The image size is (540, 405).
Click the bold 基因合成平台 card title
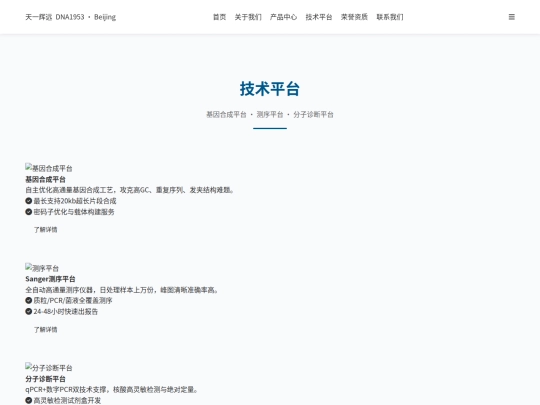[x=45, y=179]
